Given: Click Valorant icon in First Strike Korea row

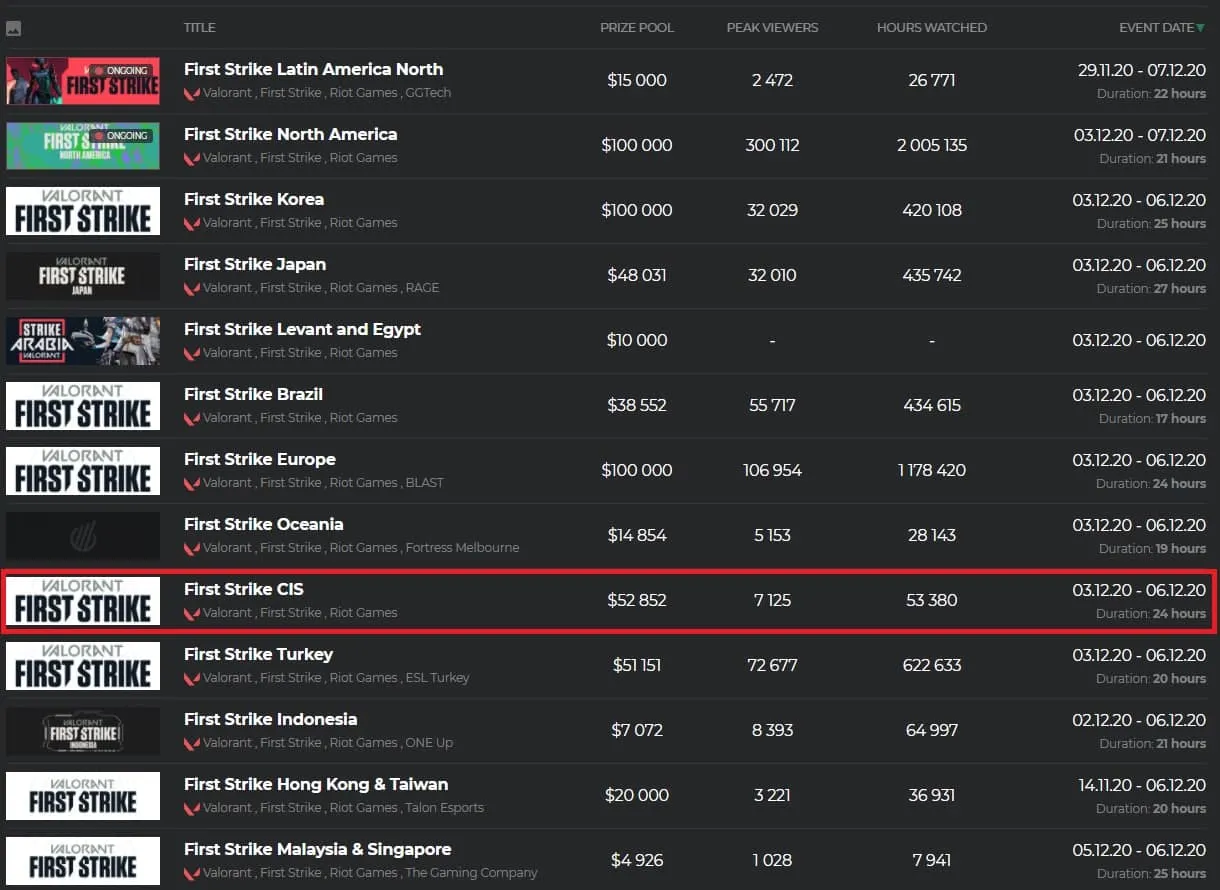Looking at the screenshot, I should pos(192,223).
